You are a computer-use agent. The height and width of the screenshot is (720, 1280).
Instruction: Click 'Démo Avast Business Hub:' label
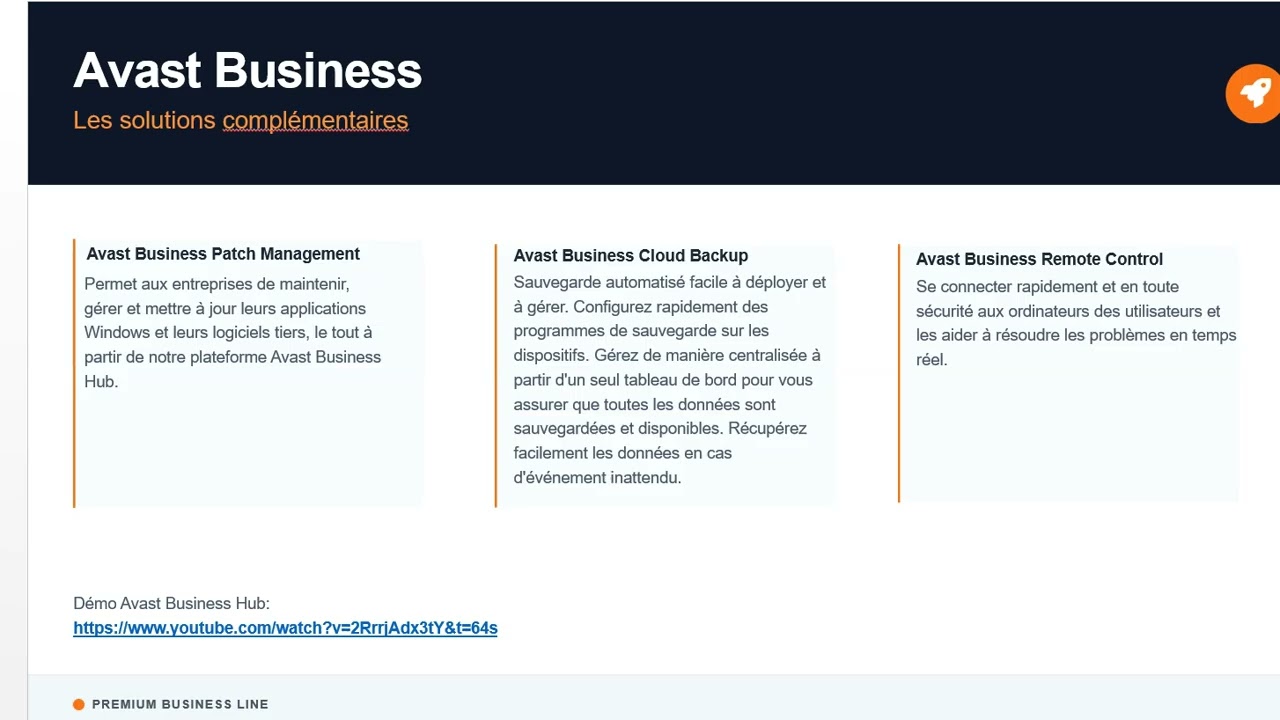[171, 603]
